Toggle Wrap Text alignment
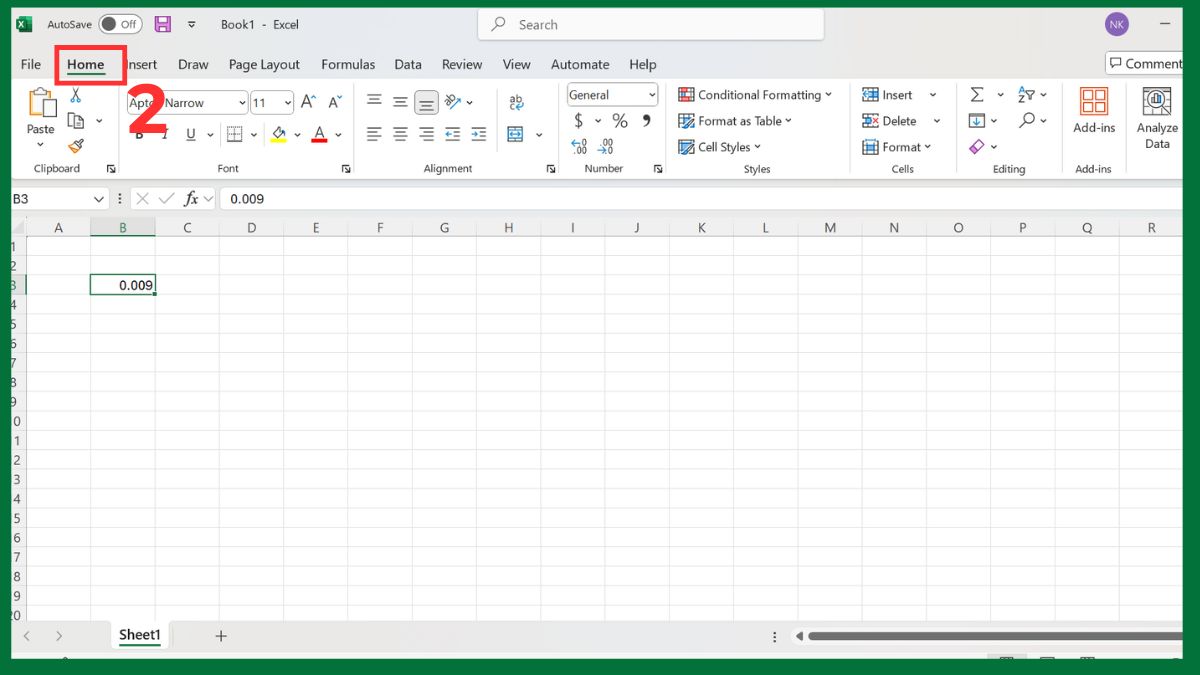 [517, 101]
